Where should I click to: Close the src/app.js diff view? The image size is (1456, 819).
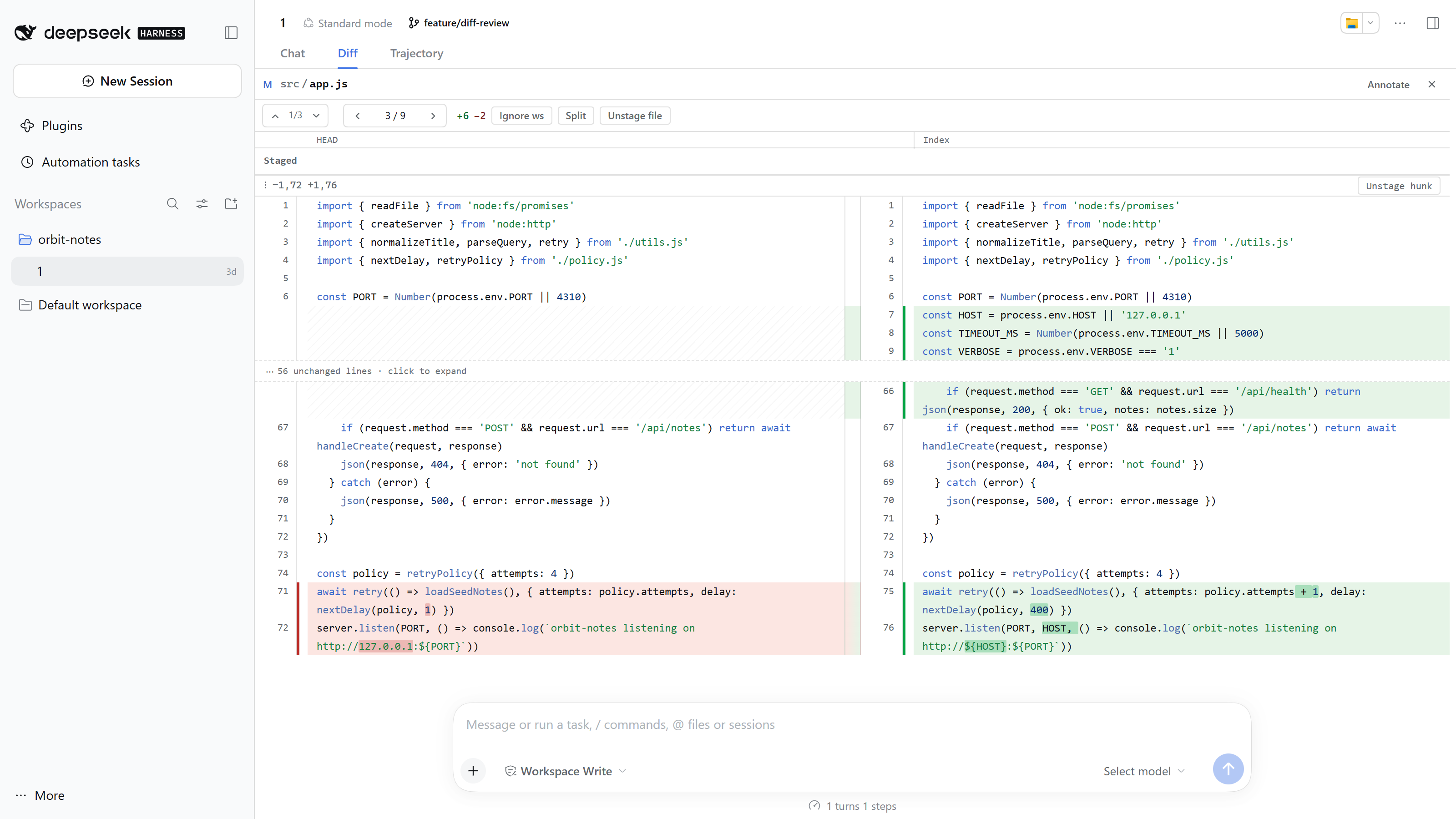pos(1432,84)
